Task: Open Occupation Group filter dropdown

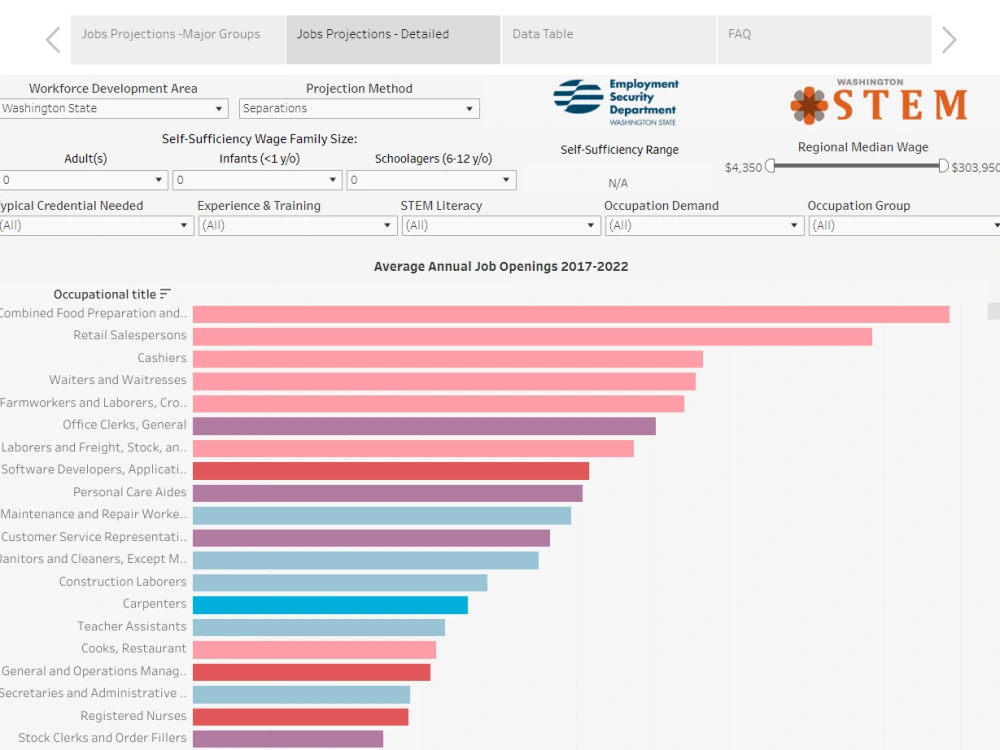Action: [904, 225]
